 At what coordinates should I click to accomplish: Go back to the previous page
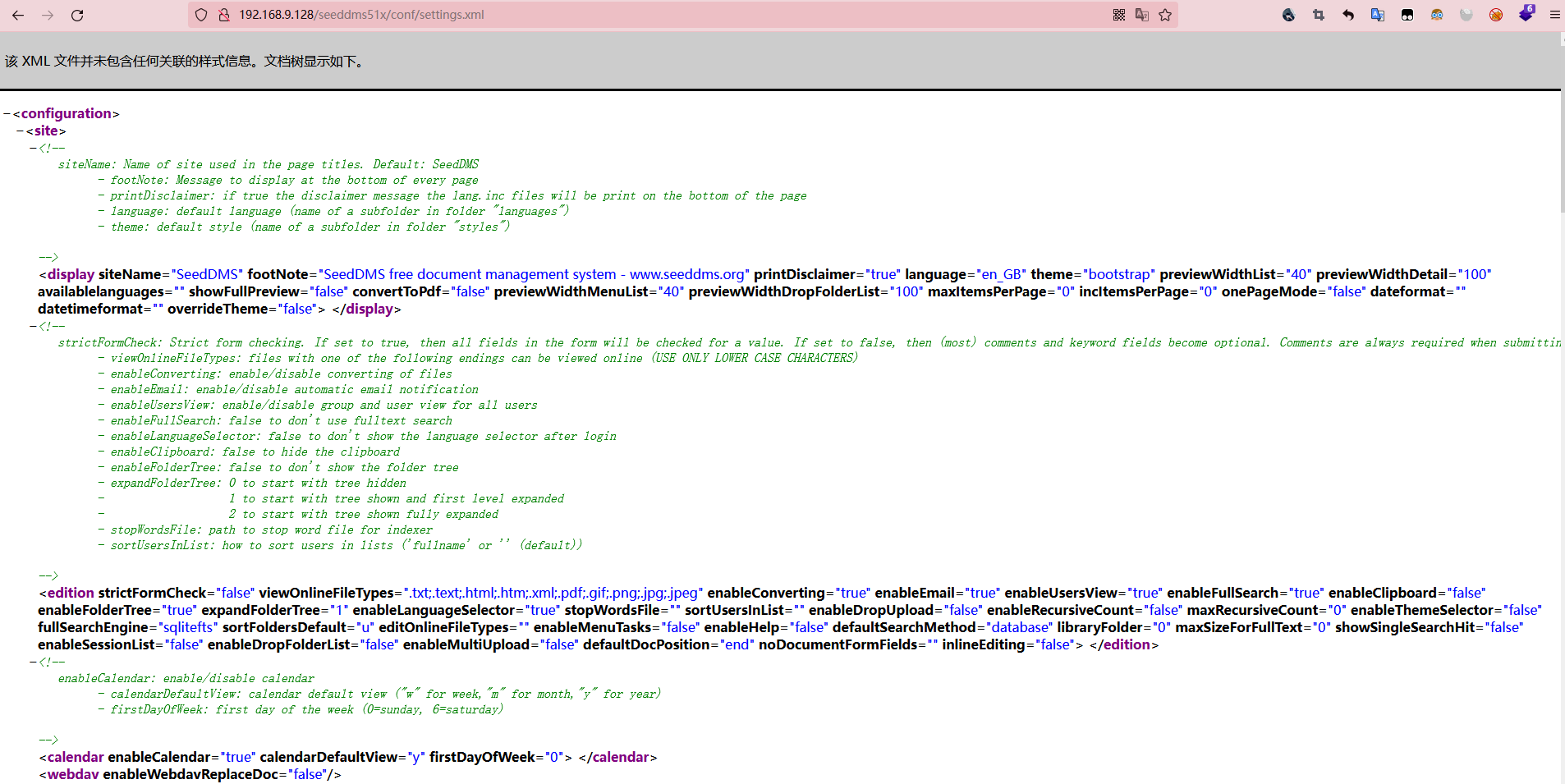click(18, 15)
